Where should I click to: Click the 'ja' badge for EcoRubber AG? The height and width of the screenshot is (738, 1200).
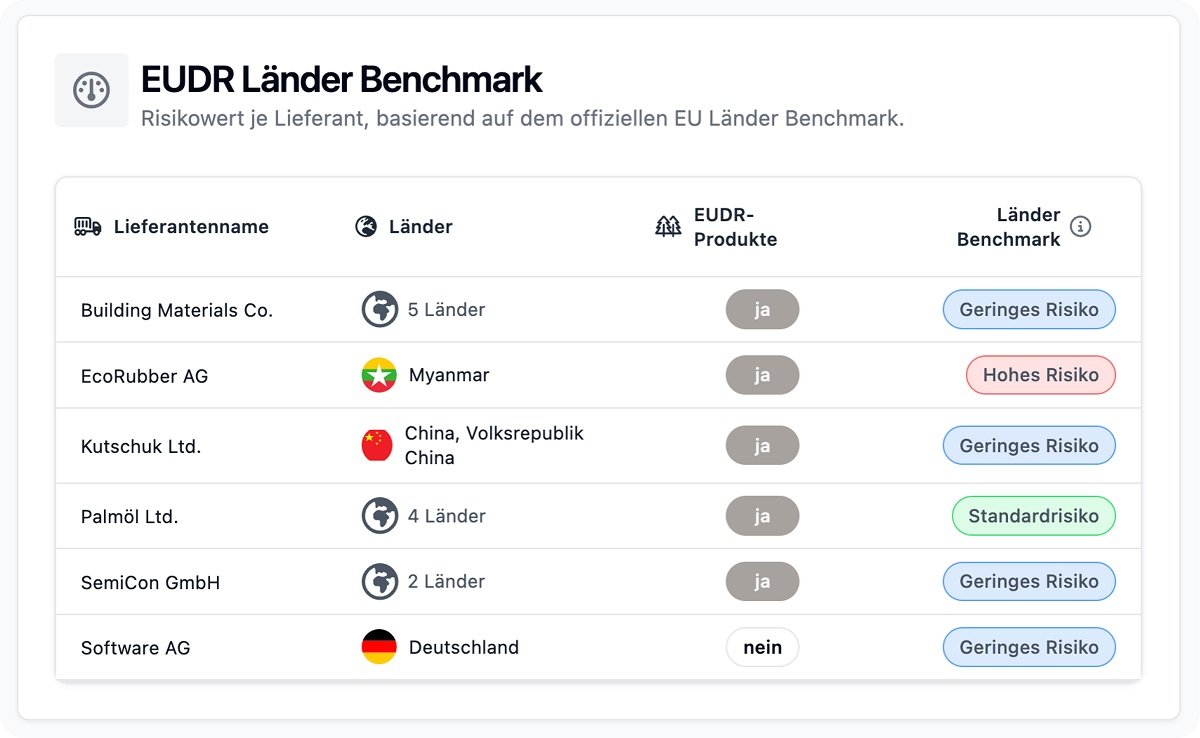click(762, 376)
